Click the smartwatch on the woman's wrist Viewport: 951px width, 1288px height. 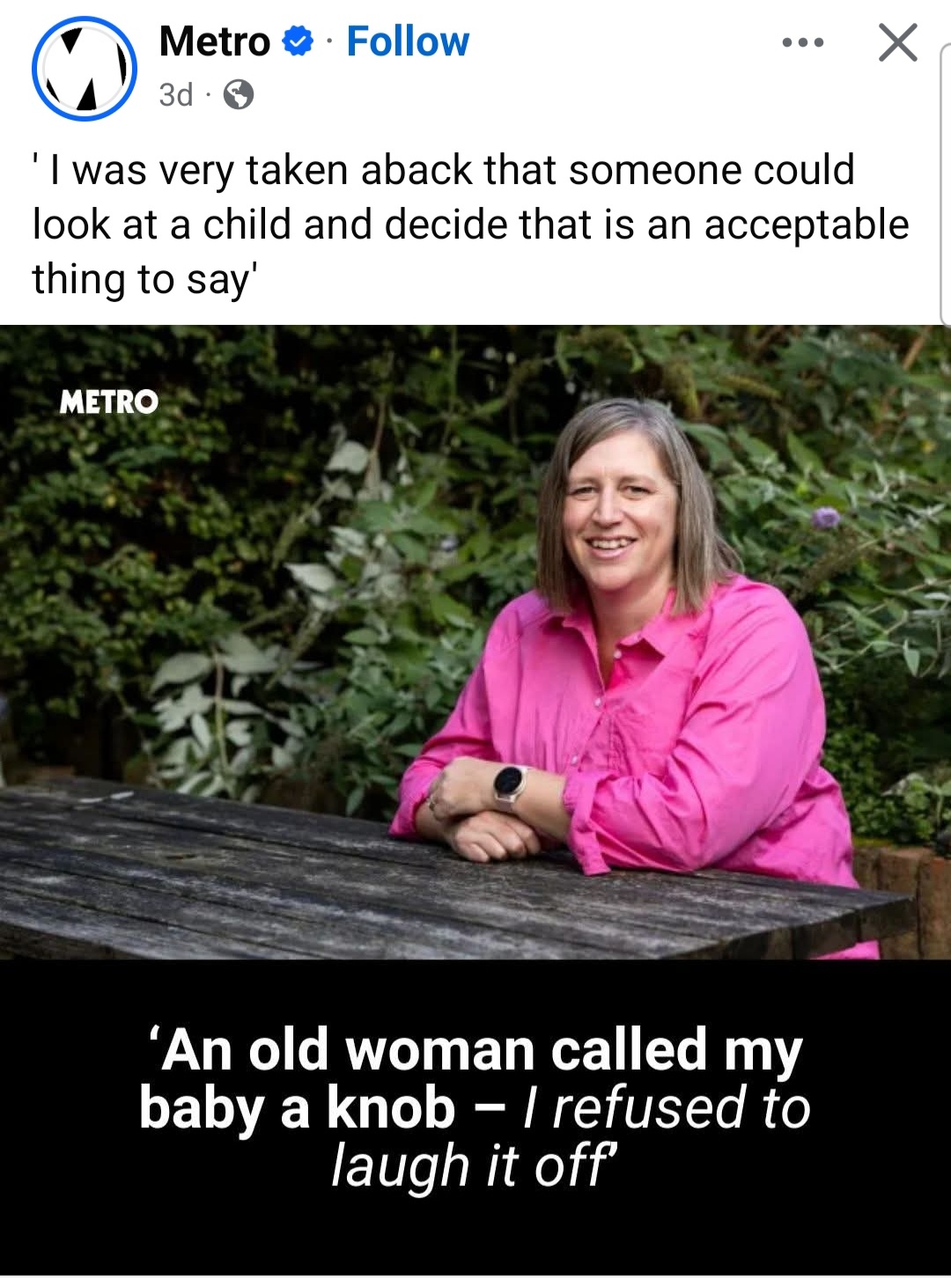(x=510, y=786)
